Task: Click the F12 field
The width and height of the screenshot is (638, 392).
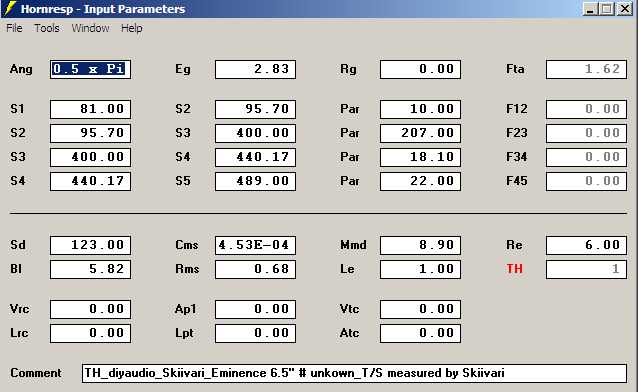Action: click(x=586, y=109)
